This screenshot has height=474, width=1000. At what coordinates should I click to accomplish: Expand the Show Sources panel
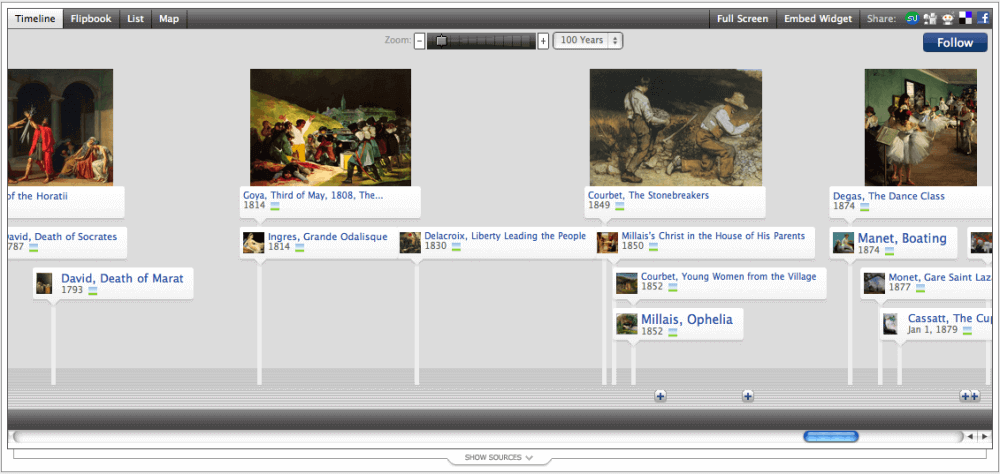pyautogui.click(x=499, y=457)
